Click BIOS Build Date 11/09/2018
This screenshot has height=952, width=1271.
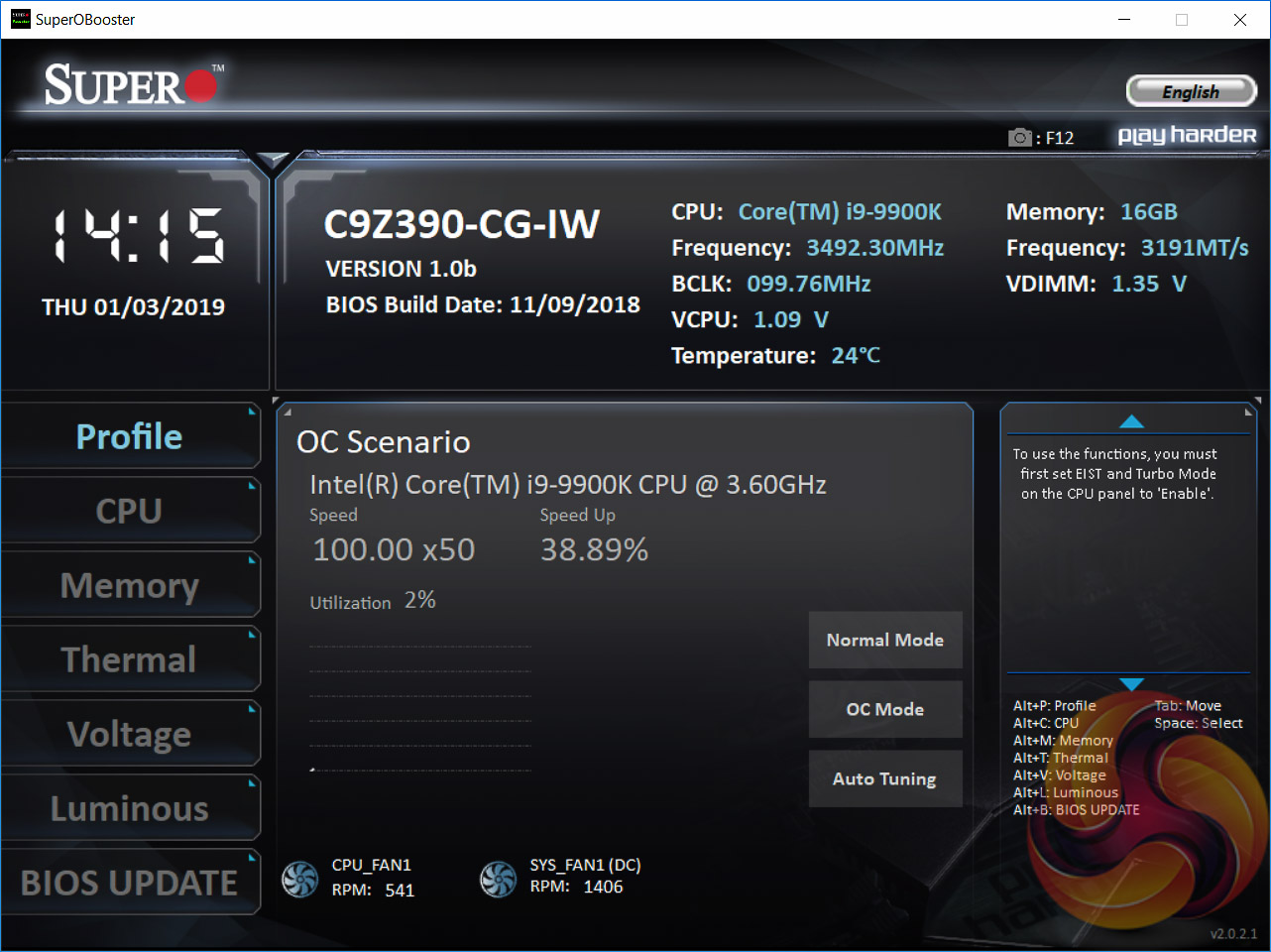tap(484, 304)
